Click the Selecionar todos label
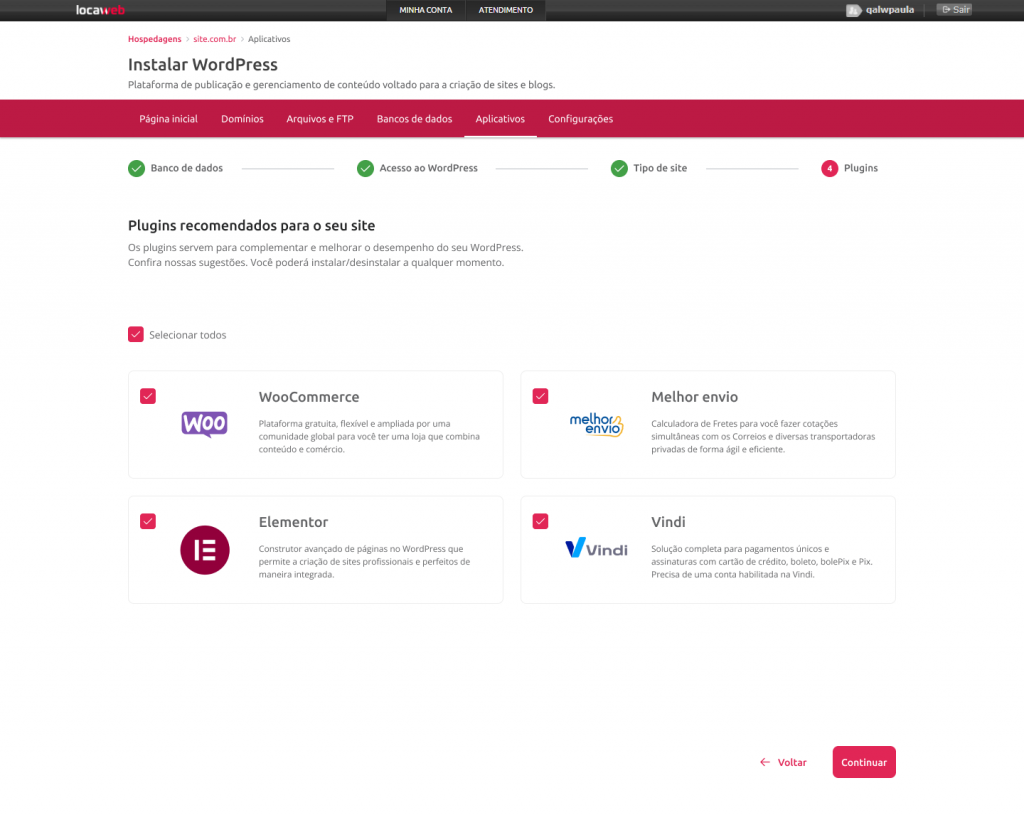The image size is (1024, 815). coord(187,335)
